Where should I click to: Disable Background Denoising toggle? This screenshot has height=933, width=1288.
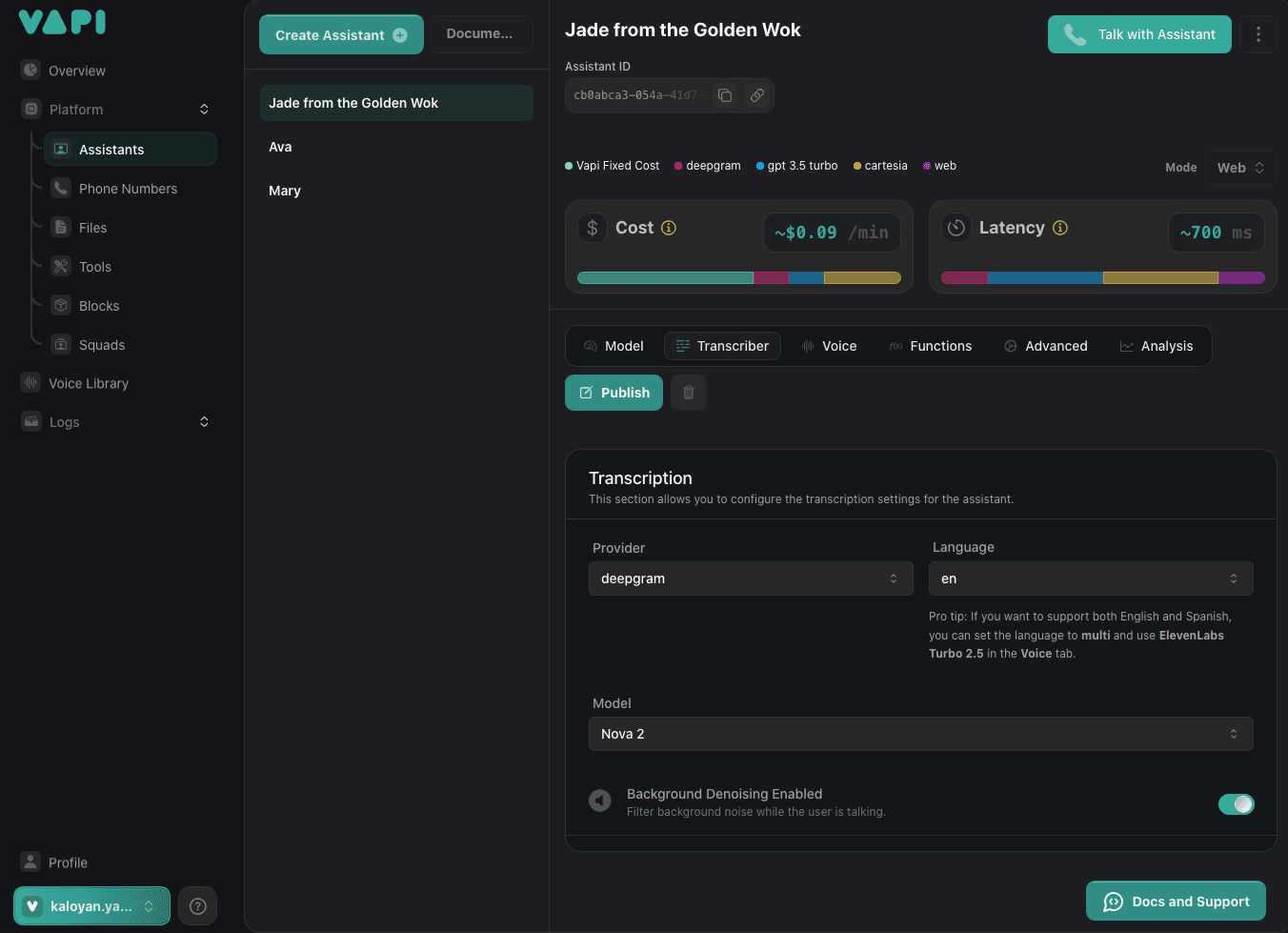pyautogui.click(x=1236, y=804)
